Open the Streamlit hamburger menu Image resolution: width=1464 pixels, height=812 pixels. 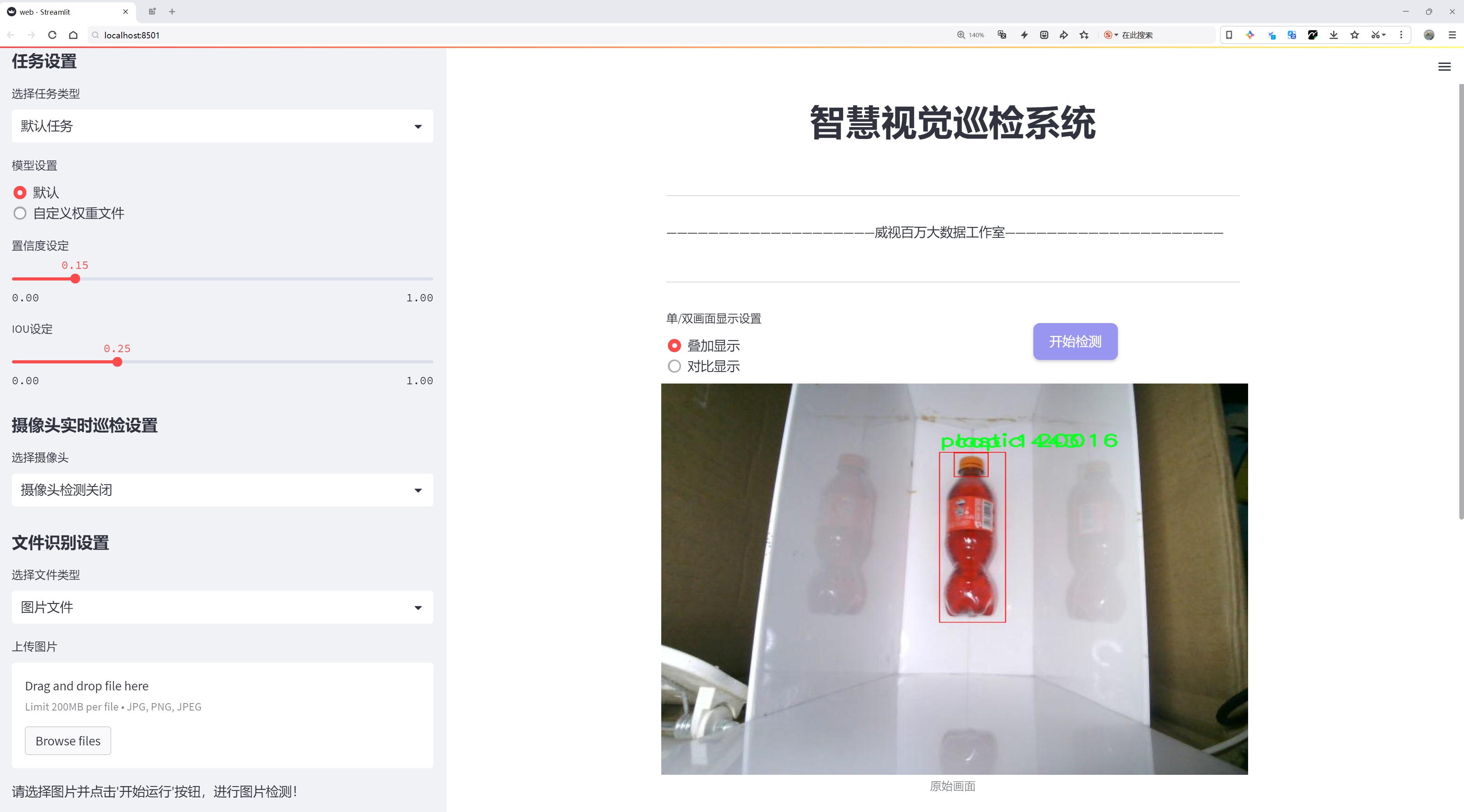1444,67
